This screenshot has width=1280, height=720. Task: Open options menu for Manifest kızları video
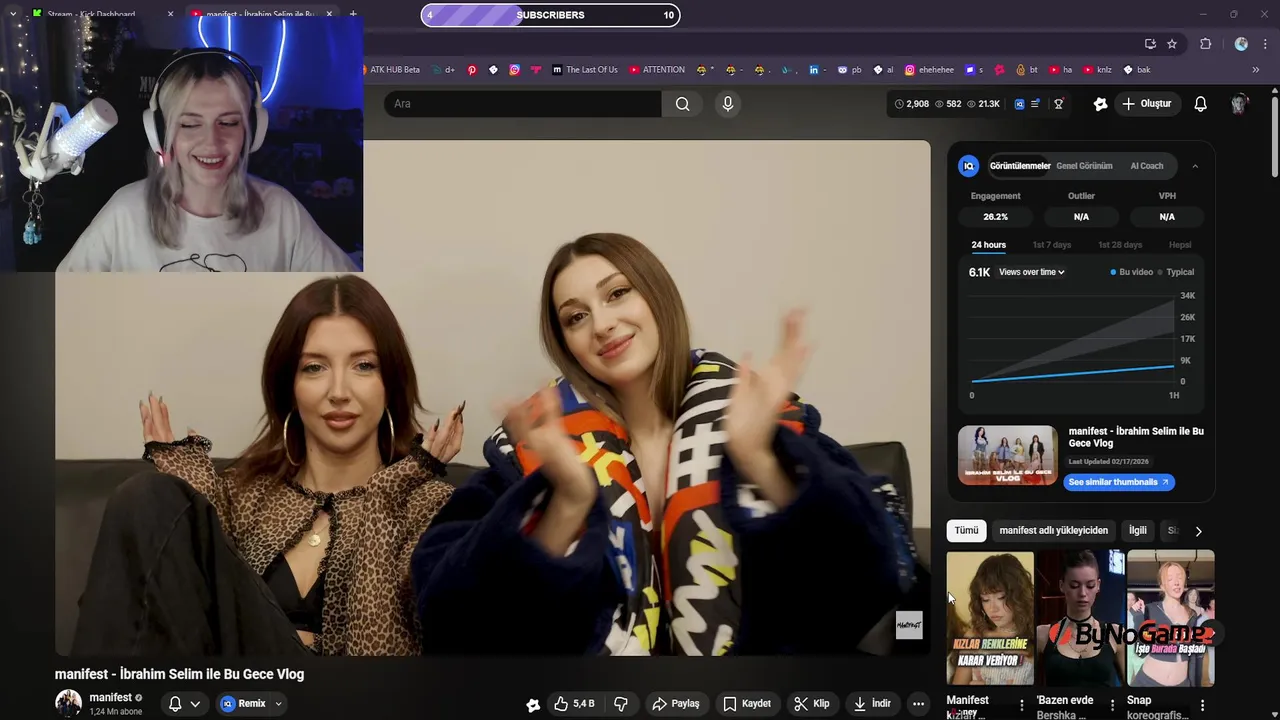pos(1021,706)
